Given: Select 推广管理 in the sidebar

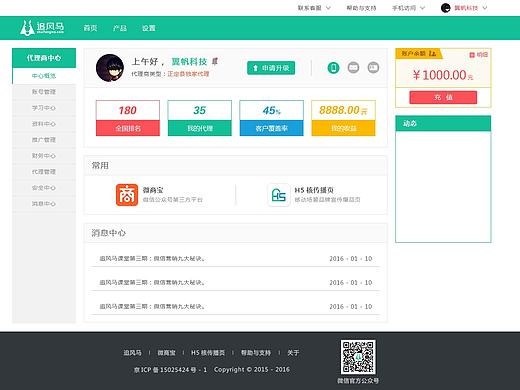Looking at the screenshot, I should 44,140.
